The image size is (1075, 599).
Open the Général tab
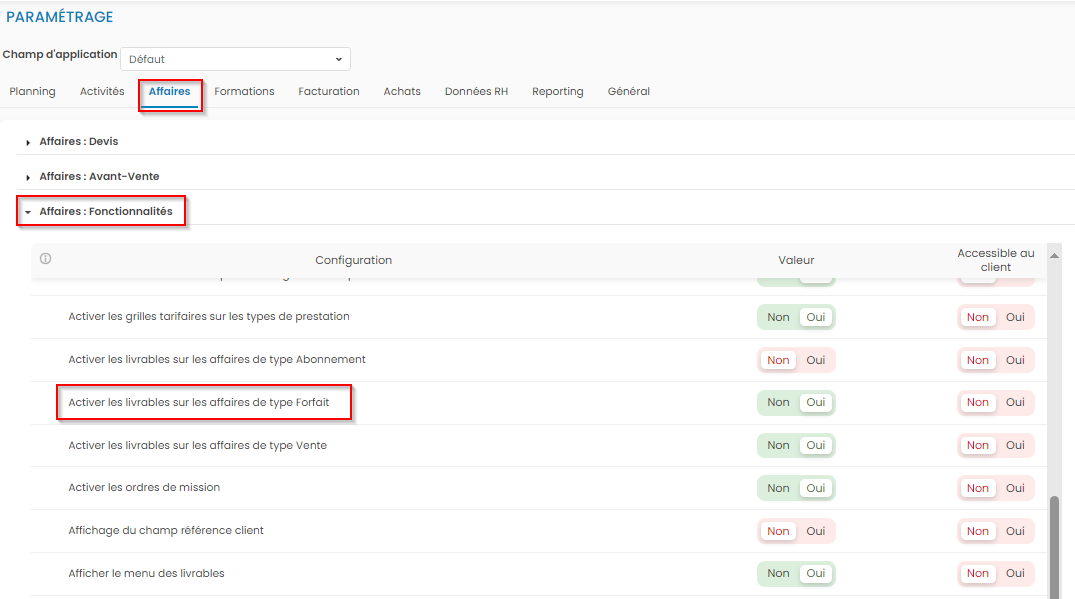tap(628, 92)
